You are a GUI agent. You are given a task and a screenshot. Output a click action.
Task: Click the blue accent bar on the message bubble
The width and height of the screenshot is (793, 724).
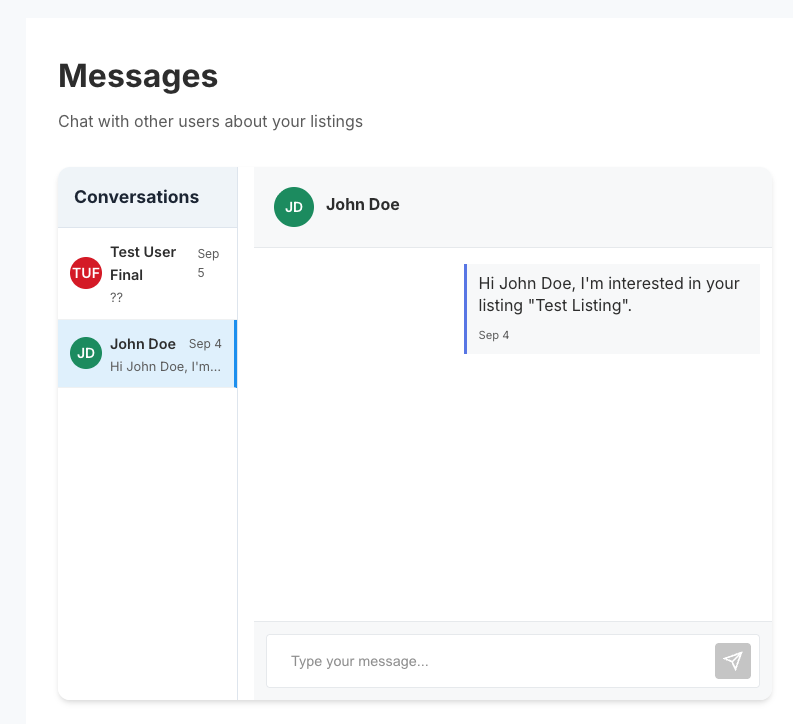pos(465,309)
